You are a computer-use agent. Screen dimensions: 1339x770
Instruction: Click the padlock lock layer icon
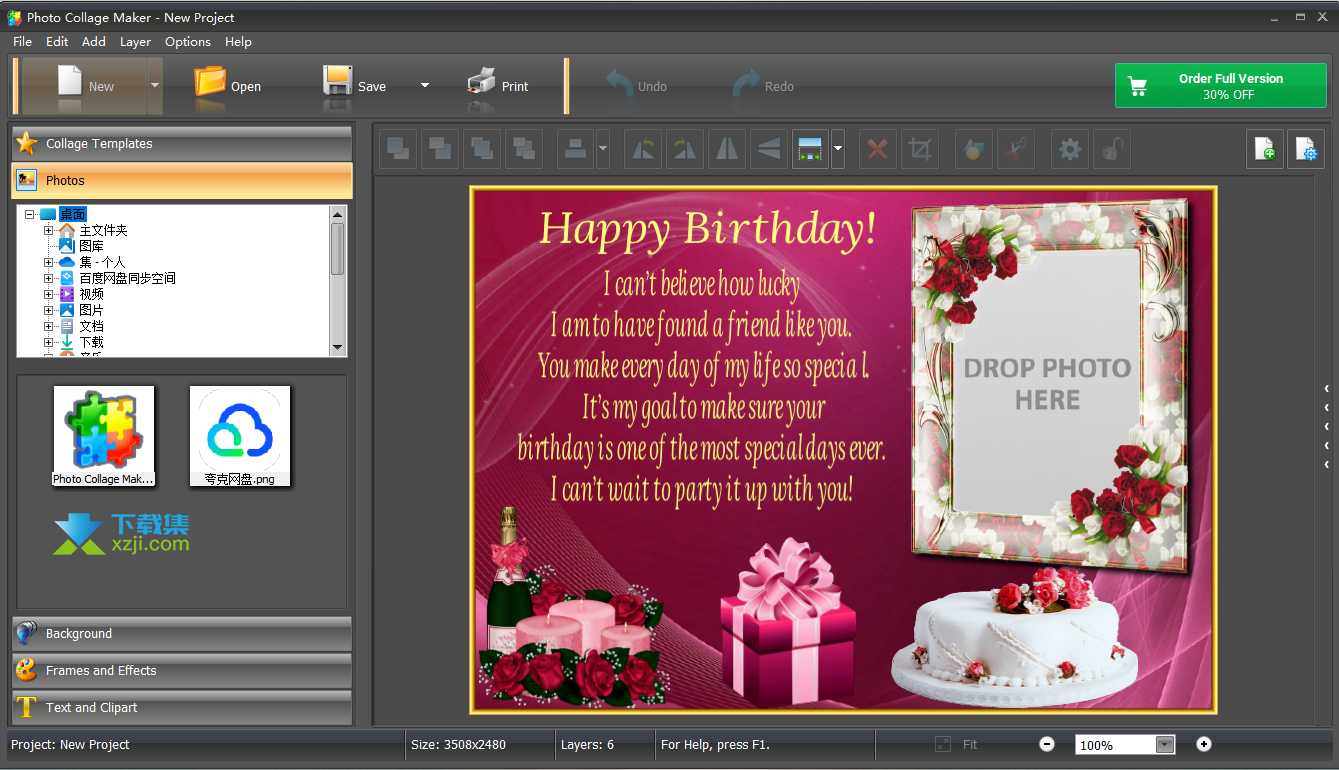(x=1112, y=150)
